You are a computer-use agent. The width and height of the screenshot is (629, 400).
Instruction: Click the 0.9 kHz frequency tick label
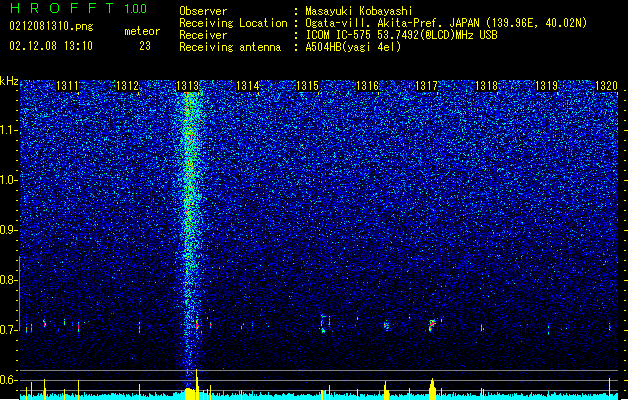click(9, 230)
